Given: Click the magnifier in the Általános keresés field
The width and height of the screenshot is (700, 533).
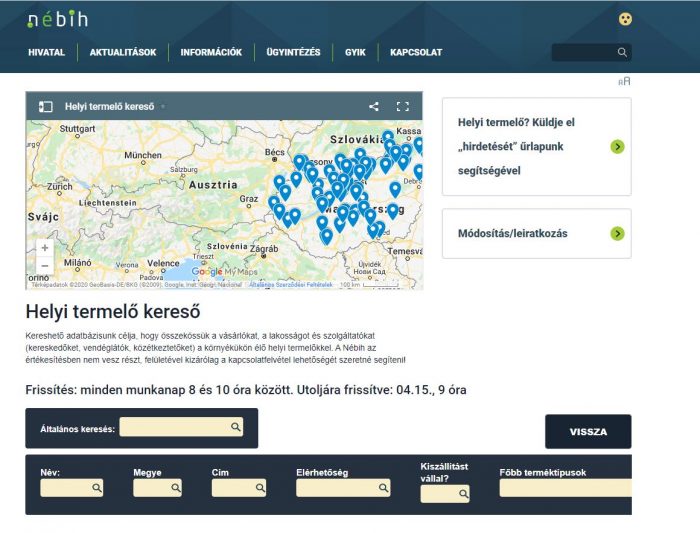Looking at the screenshot, I should (x=236, y=427).
